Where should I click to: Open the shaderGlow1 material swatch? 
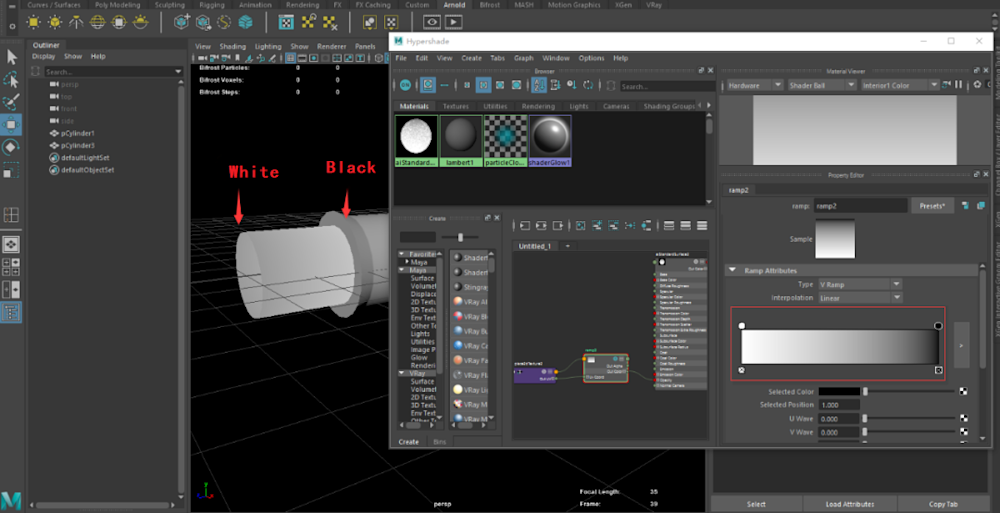point(549,136)
